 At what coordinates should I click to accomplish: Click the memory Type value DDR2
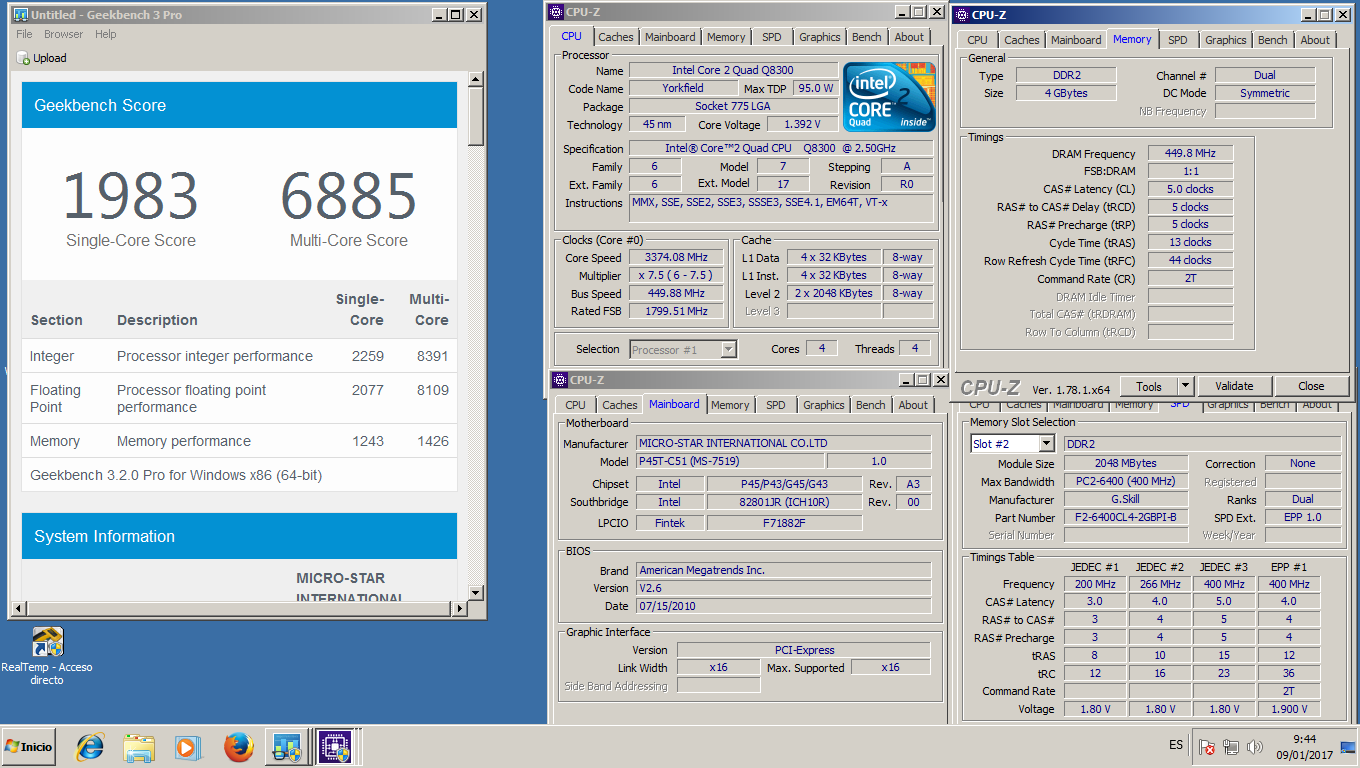(1066, 75)
